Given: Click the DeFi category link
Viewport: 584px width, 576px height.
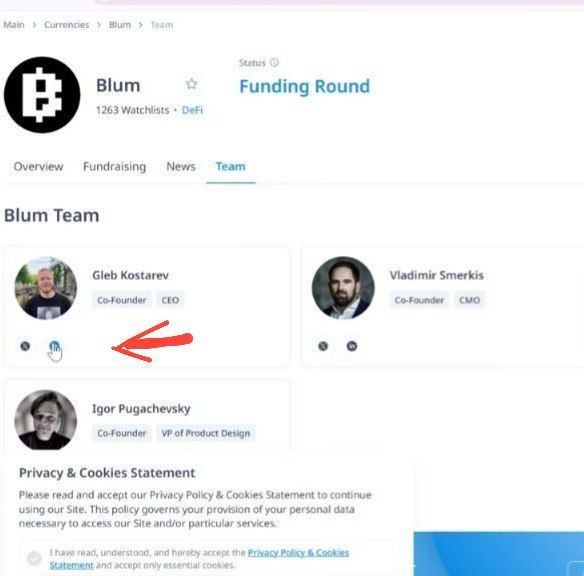Looking at the screenshot, I should pyautogui.click(x=192, y=110).
